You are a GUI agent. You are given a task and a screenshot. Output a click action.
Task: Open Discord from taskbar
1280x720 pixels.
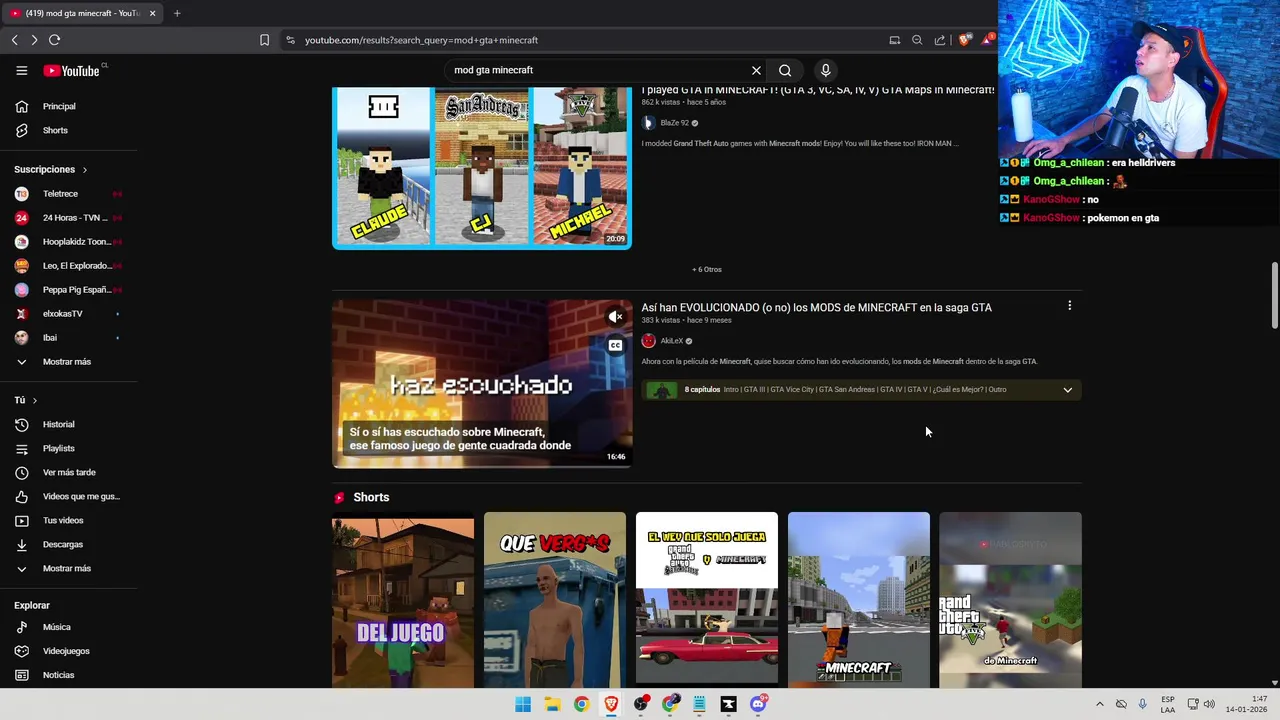click(758, 704)
